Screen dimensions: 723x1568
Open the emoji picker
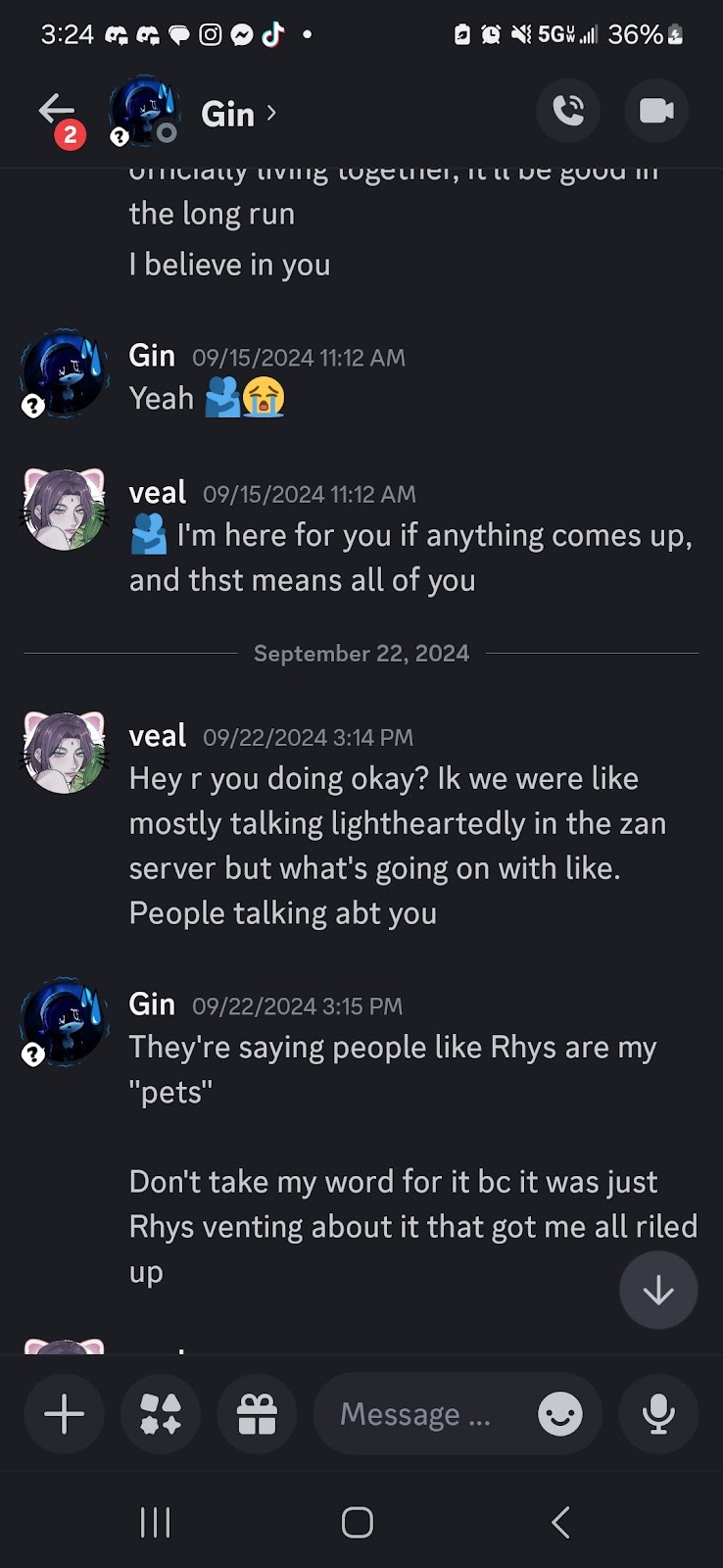pyautogui.click(x=560, y=1414)
